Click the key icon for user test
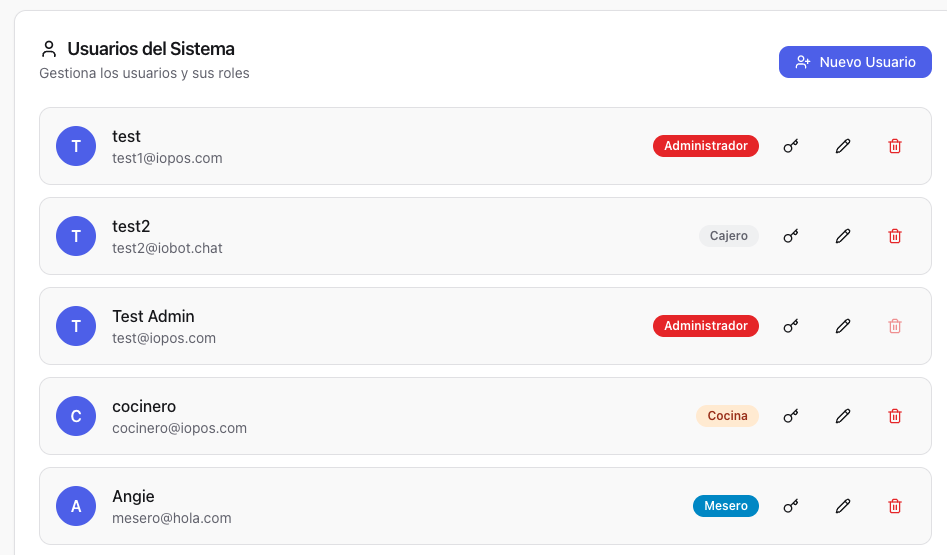 (x=791, y=146)
